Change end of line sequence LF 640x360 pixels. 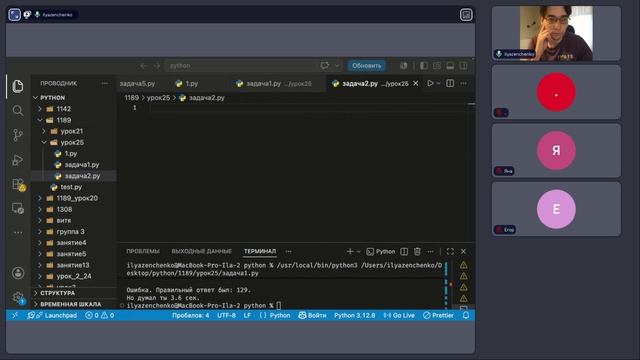tap(247, 316)
